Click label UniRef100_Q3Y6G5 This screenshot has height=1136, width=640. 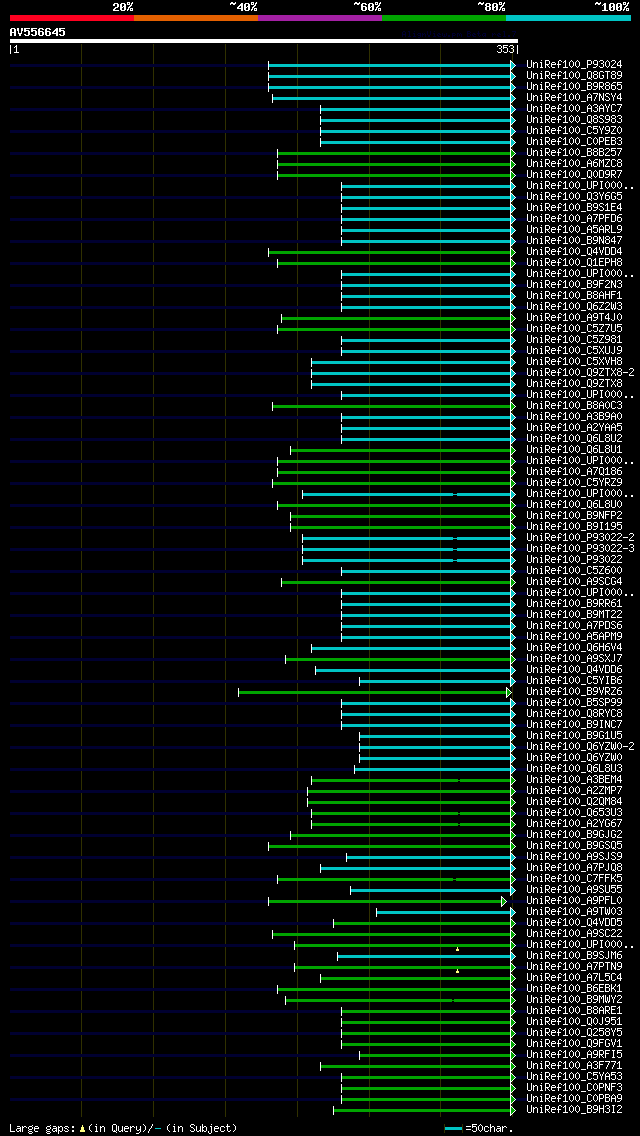click(x=574, y=196)
